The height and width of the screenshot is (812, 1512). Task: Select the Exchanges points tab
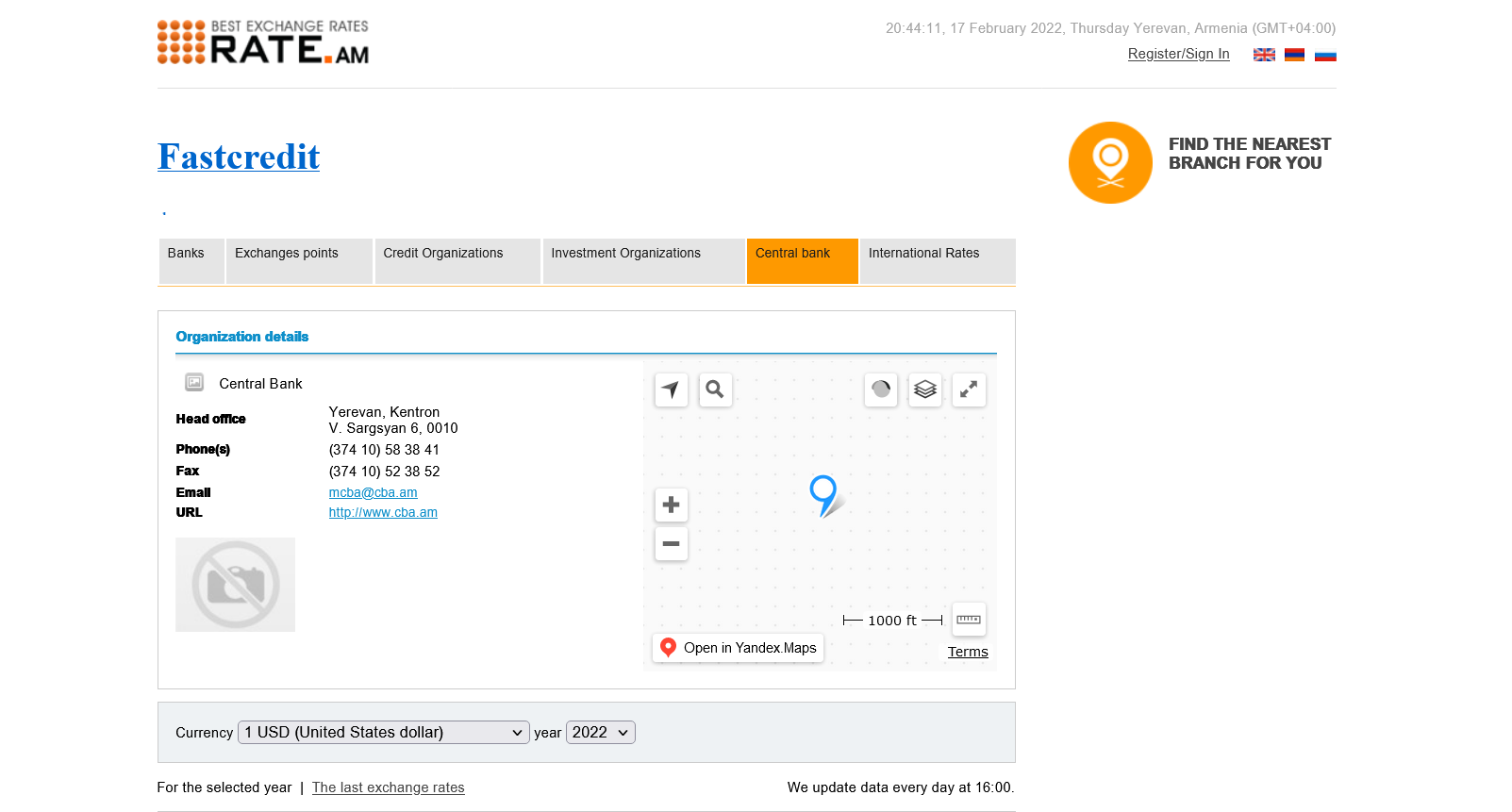(x=298, y=260)
